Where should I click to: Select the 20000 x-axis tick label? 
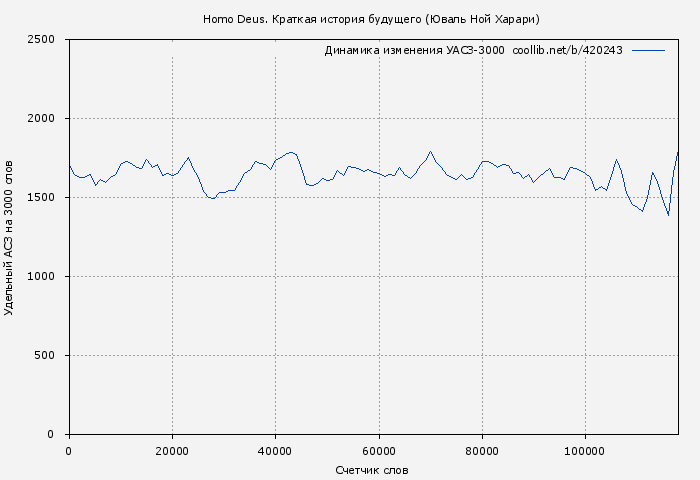(172, 452)
